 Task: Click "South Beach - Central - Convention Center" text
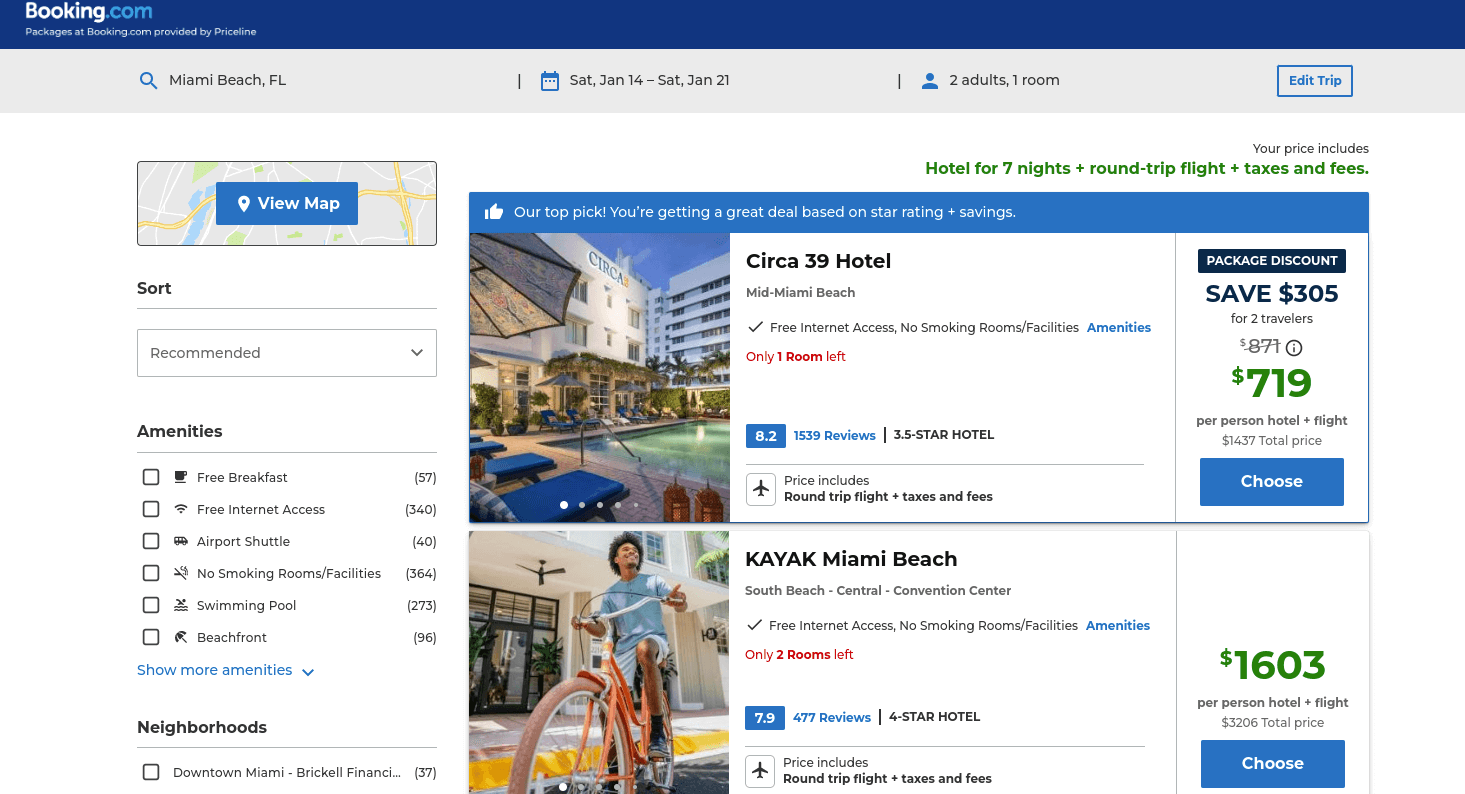coord(878,591)
